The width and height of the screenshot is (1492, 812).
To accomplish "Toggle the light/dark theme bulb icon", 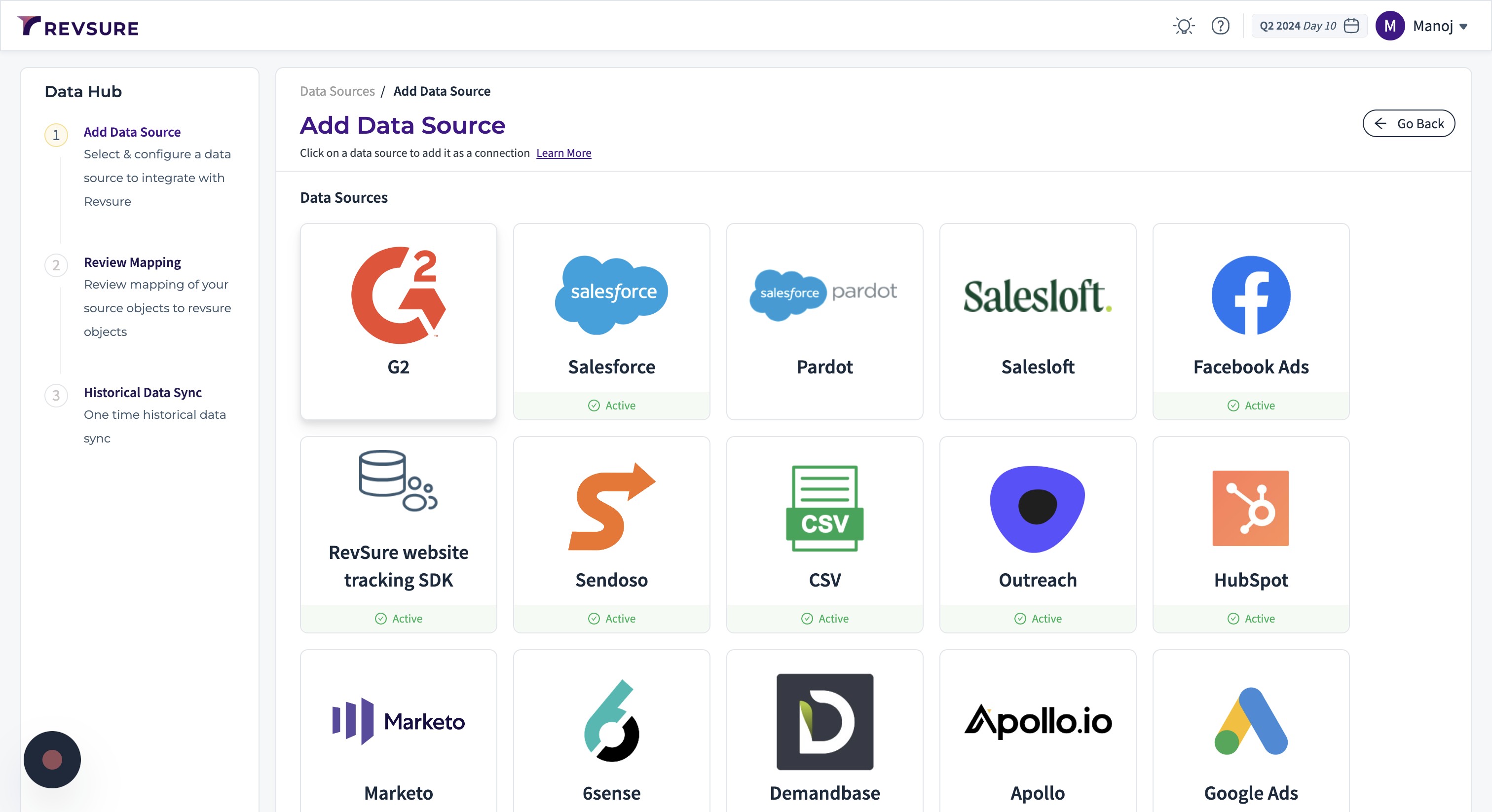I will (x=1183, y=26).
